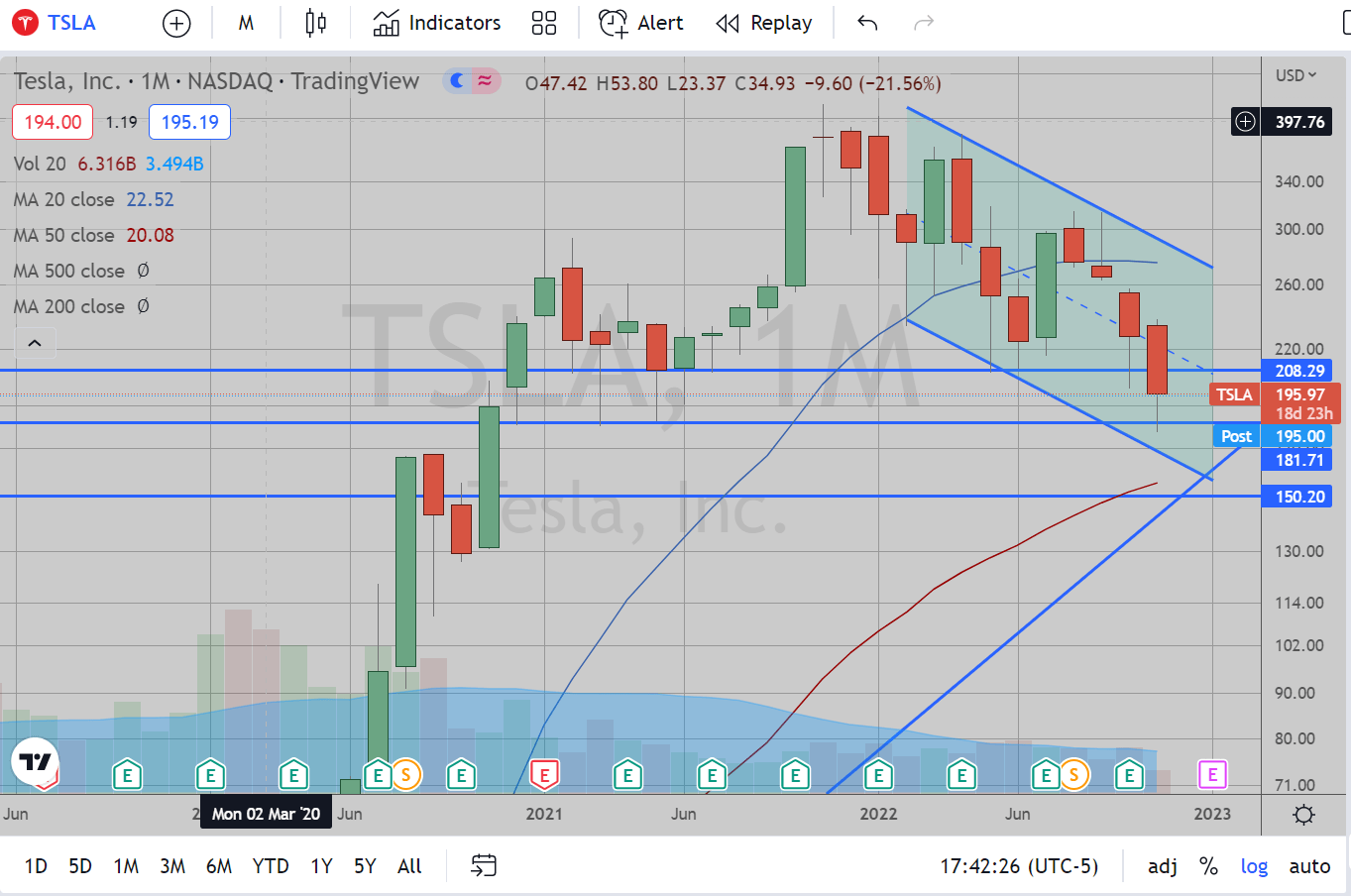Redo the last chart action

[x=924, y=23]
